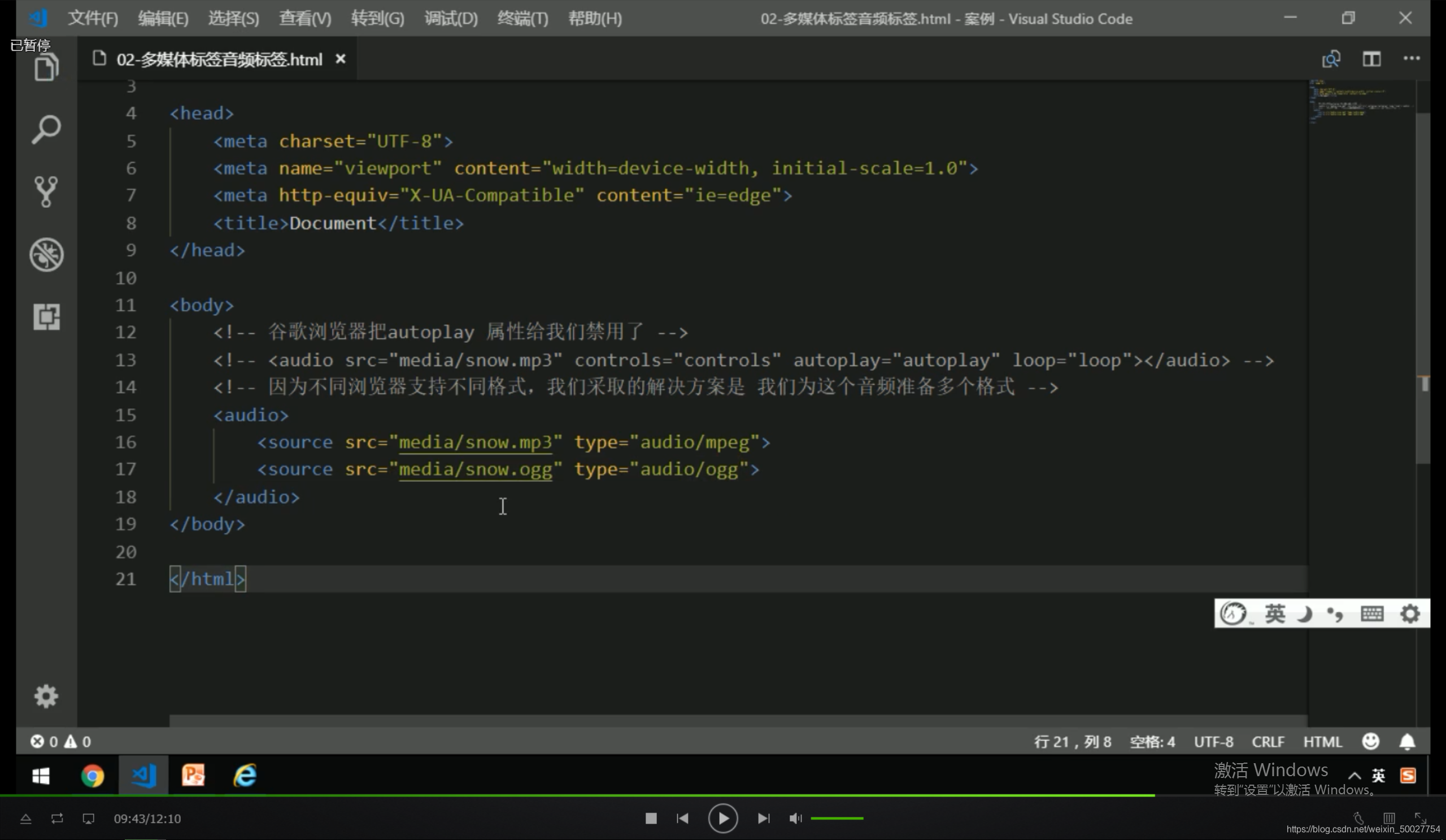Switch to VS Code taskbar icon
This screenshot has width=1446, height=840.
click(x=143, y=776)
